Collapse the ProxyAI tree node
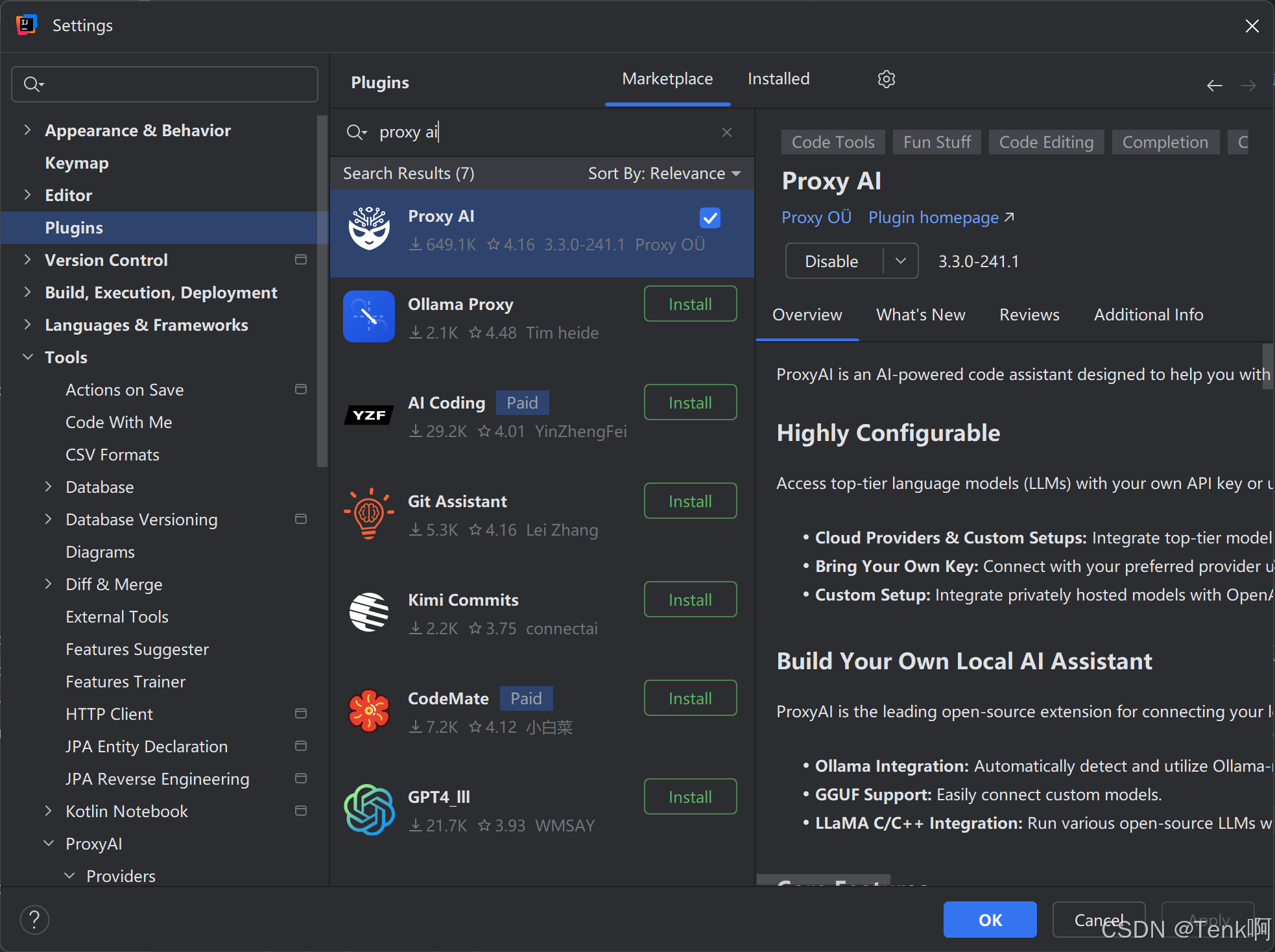This screenshot has height=952, width=1275. 49,843
